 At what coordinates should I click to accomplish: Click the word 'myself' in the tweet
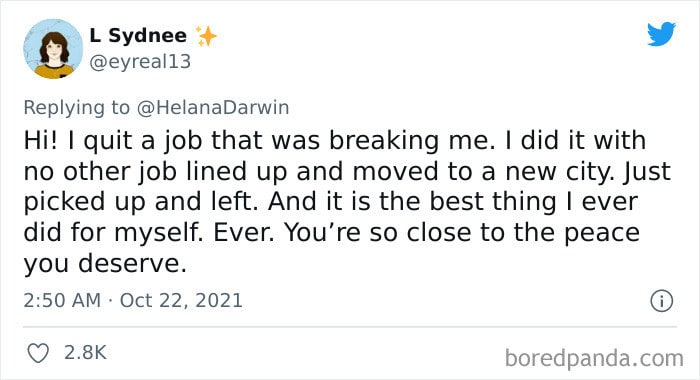(154, 233)
